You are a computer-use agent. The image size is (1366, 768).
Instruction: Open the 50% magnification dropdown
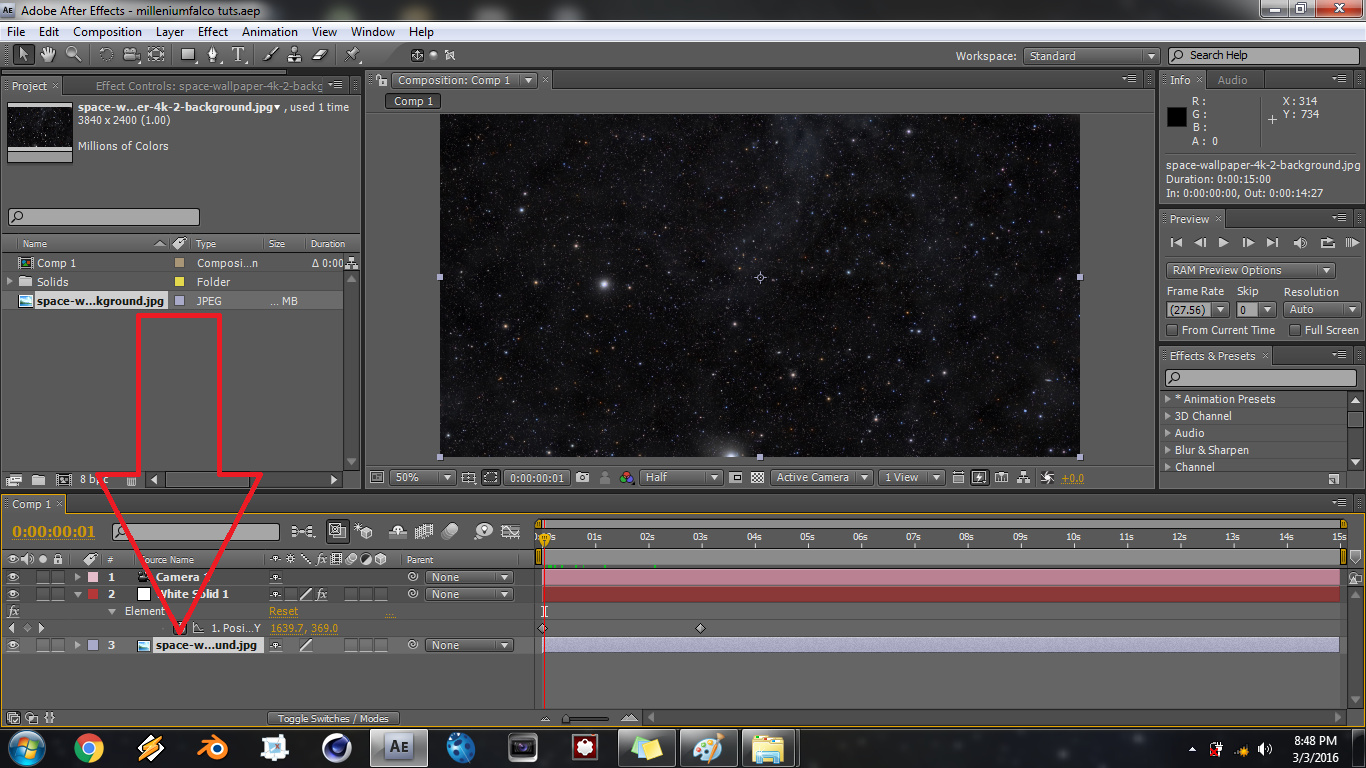point(422,478)
